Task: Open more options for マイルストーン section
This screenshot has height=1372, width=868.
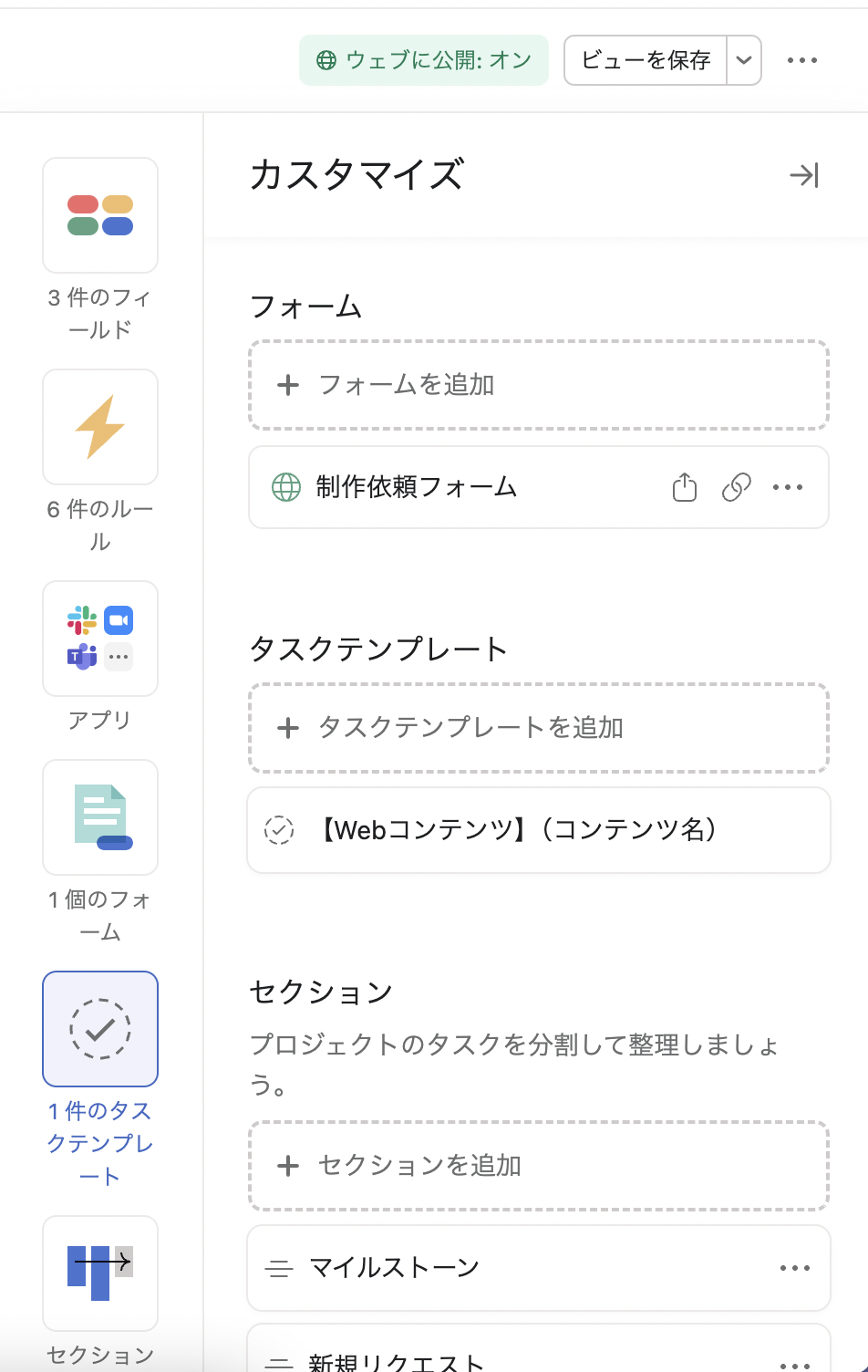Action: (x=795, y=1268)
